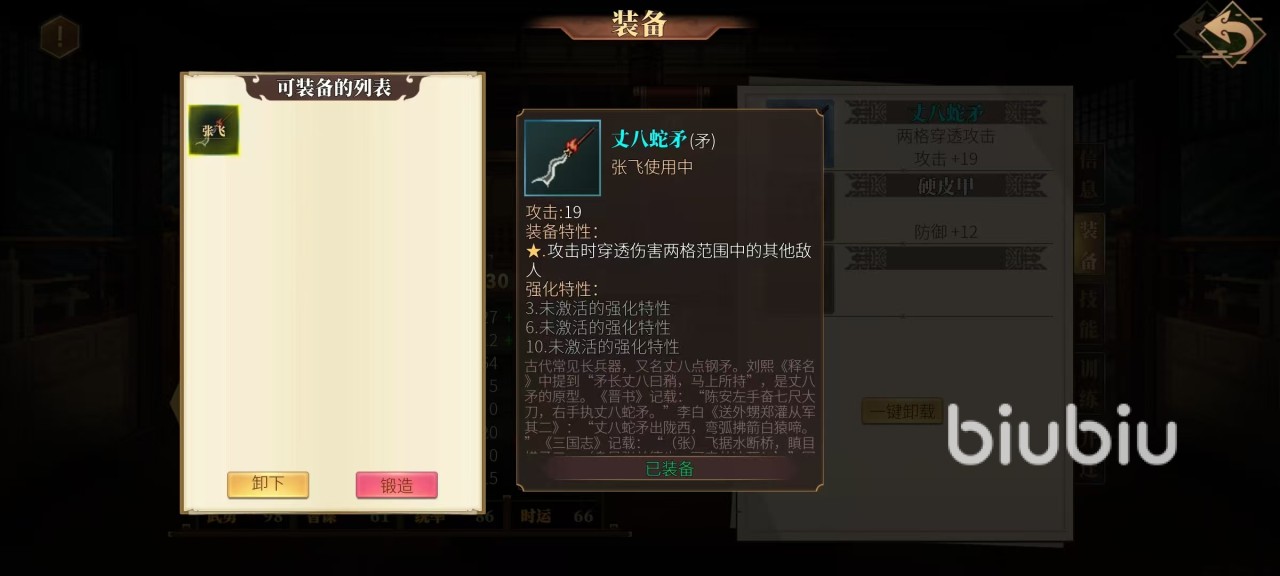The height and width of the screenshot is (576, 1280).
Task: Tap the 已装备 equipped status bar
Action: (x=670, y=469)
